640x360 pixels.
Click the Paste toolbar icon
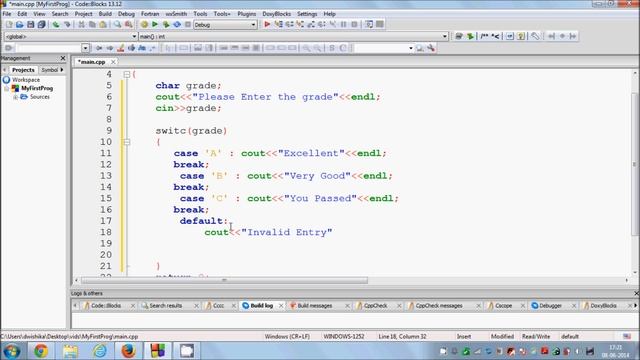(x=103, y=24)
